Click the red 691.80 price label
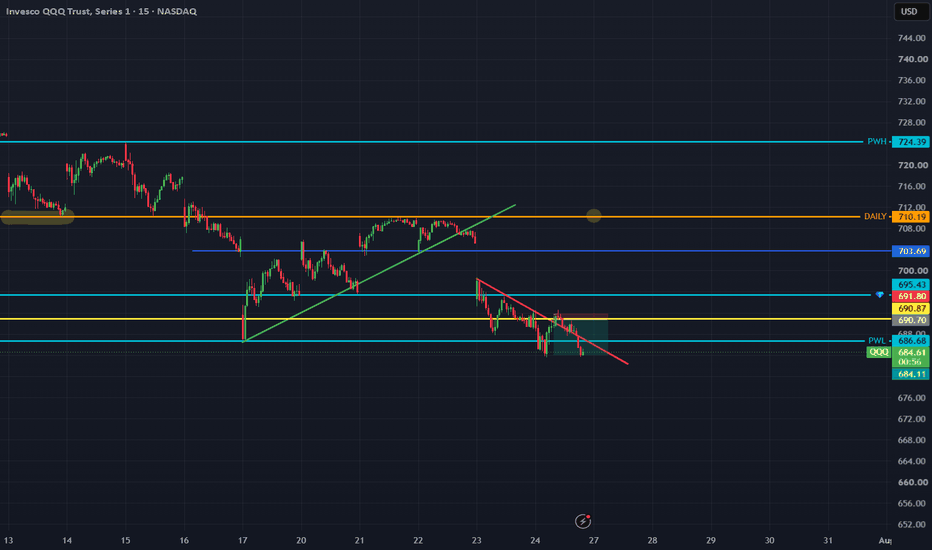The width and height of the screenshot is (932, 550). click(910, 297)
